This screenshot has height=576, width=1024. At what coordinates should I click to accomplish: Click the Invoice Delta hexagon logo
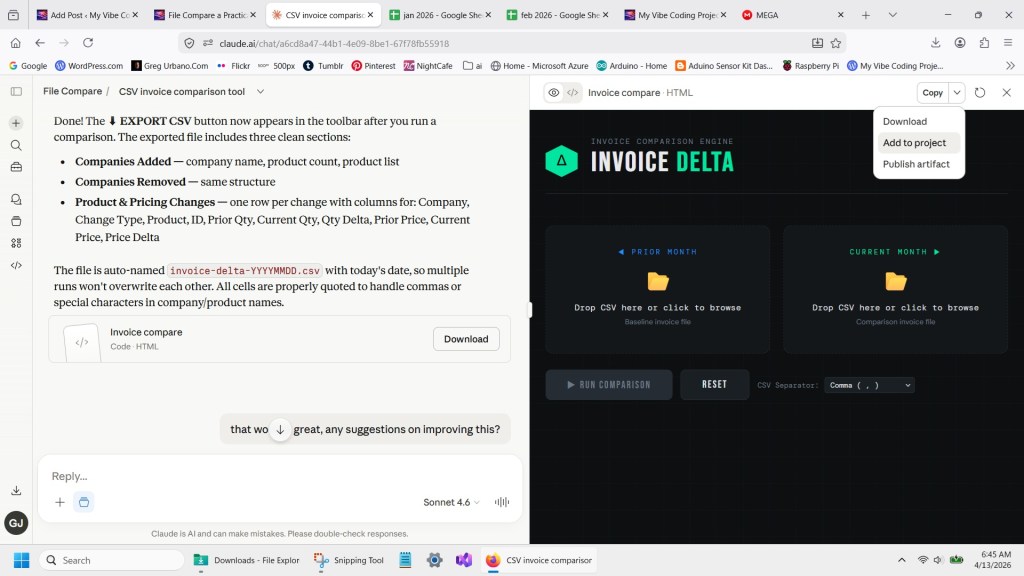561,161
